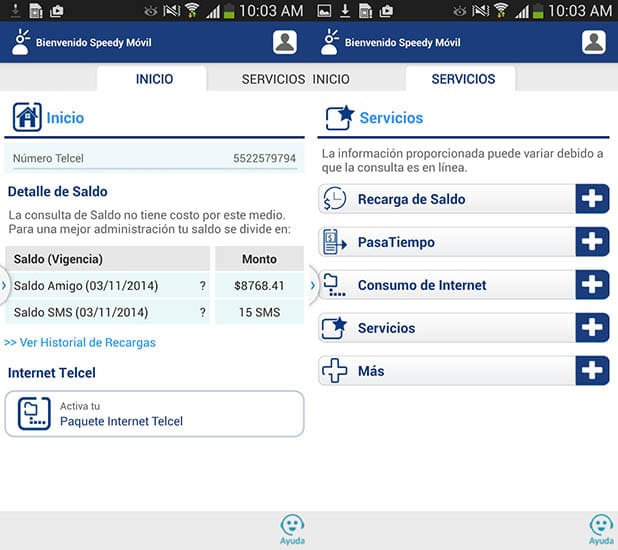Image resolution: width=618 pixels, height=550 pixels.
Task: Select Saldo SMS (03/11/2014) row
Action: click(108, 312)
